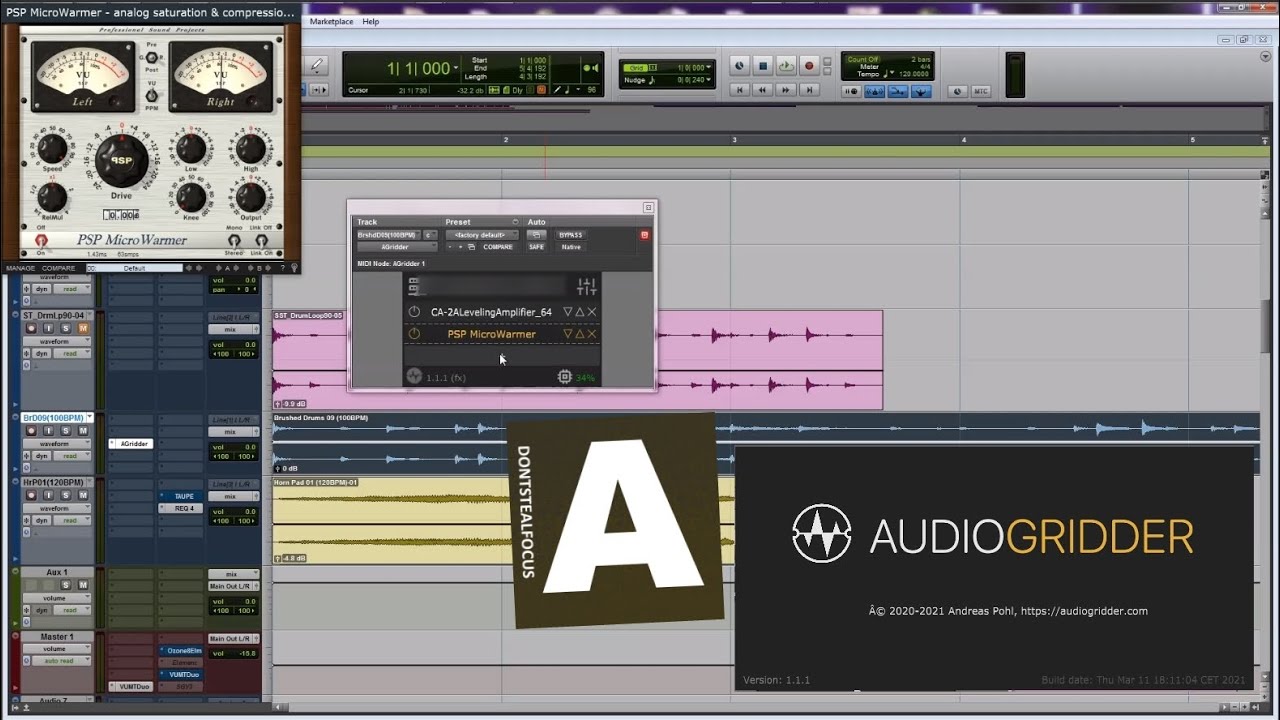Click the Rewind transport button

point(762,90)
